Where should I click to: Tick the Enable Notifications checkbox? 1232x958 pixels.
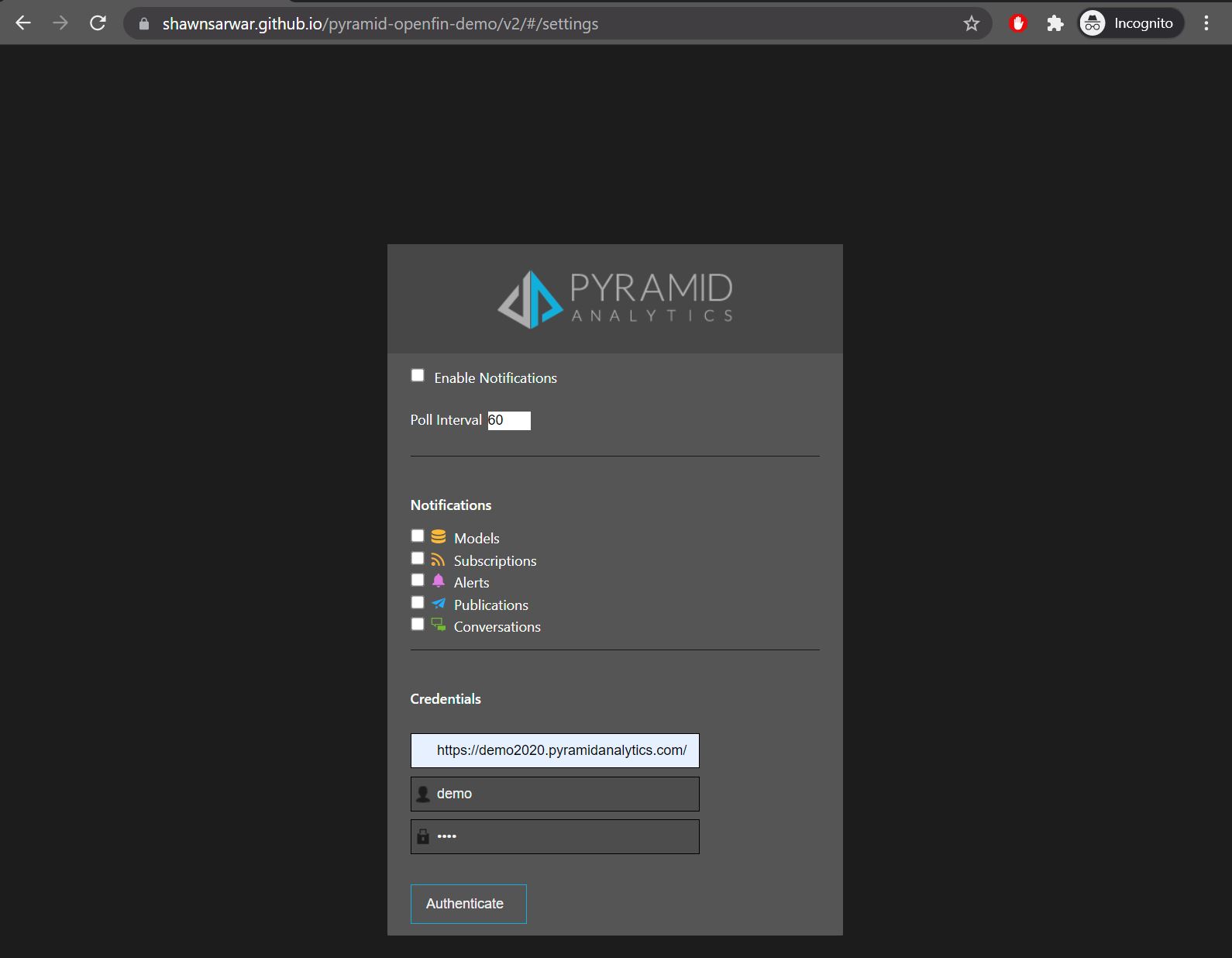[418, 376]
